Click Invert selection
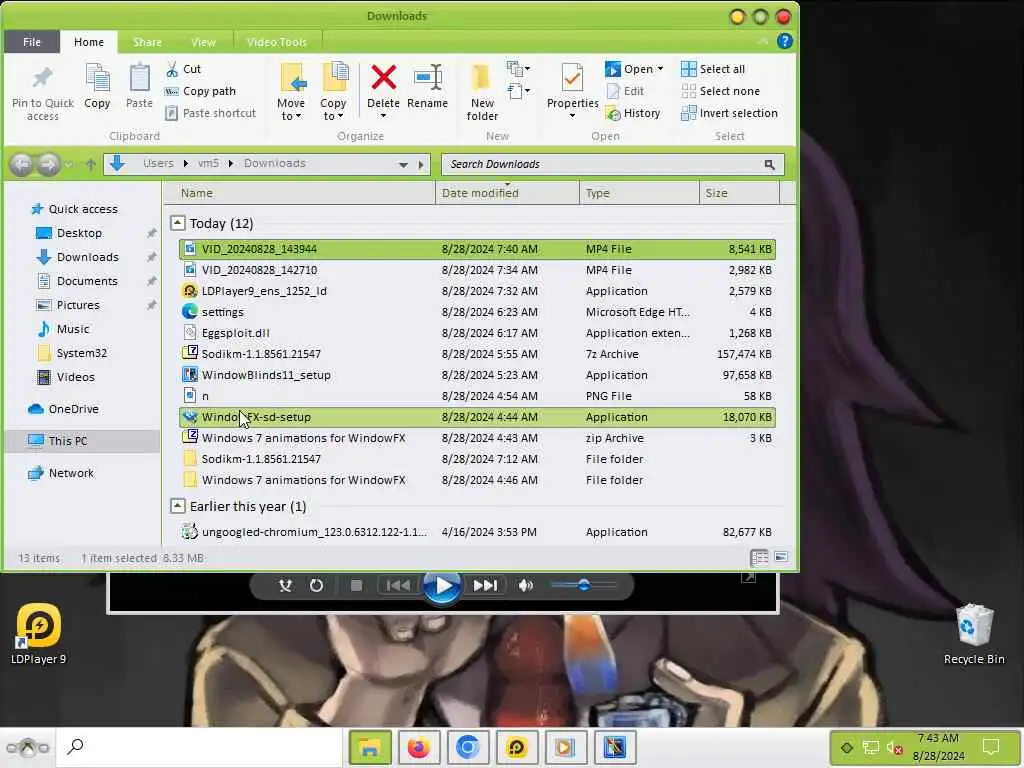 (x=729, y=114)
